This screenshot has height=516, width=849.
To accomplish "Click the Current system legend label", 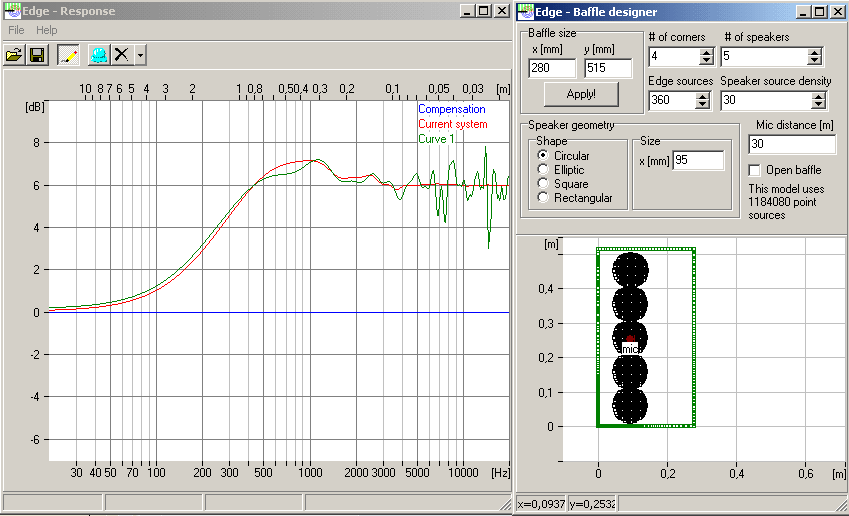I will 453,124.
